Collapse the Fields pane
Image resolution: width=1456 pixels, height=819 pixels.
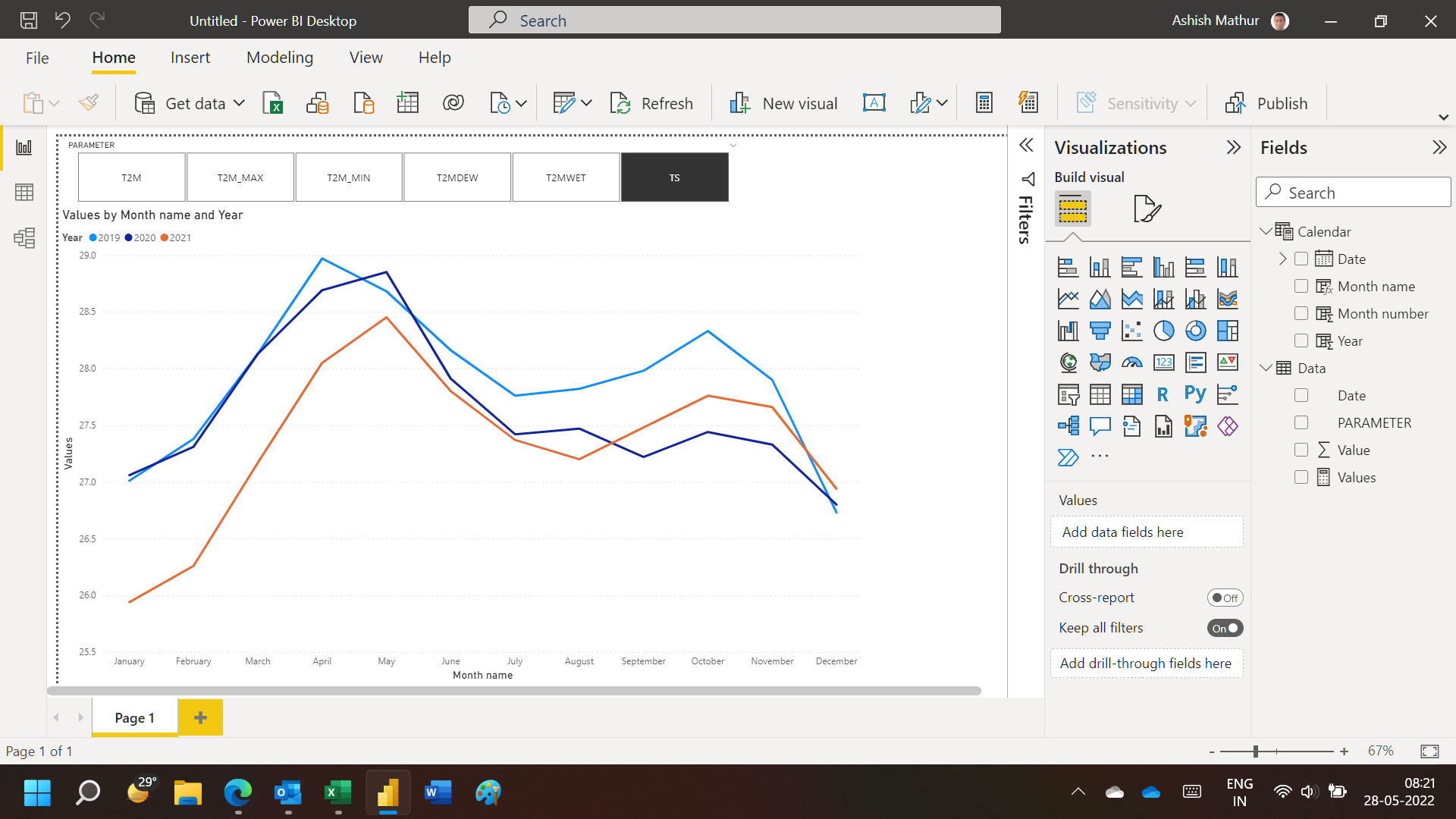[1439, 147]
